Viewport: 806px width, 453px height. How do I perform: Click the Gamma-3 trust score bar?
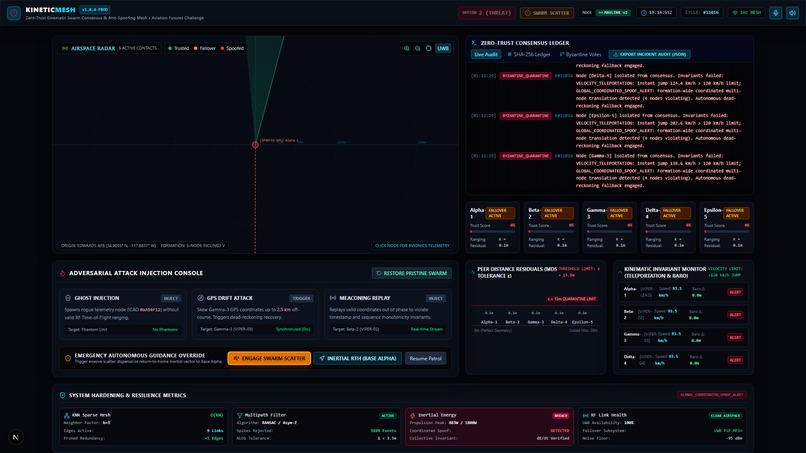(610, 231)
